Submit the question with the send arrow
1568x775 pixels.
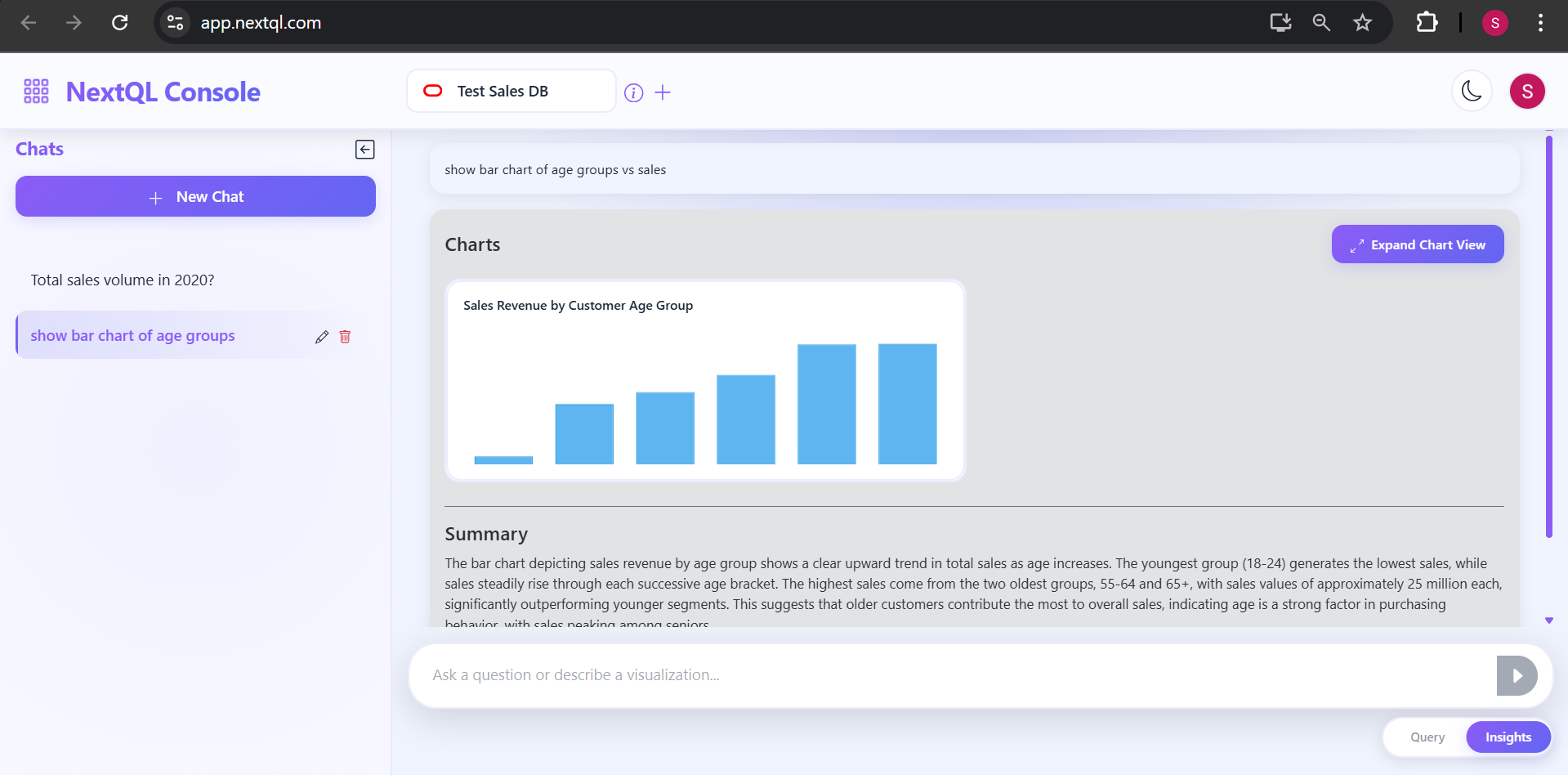1517,675
